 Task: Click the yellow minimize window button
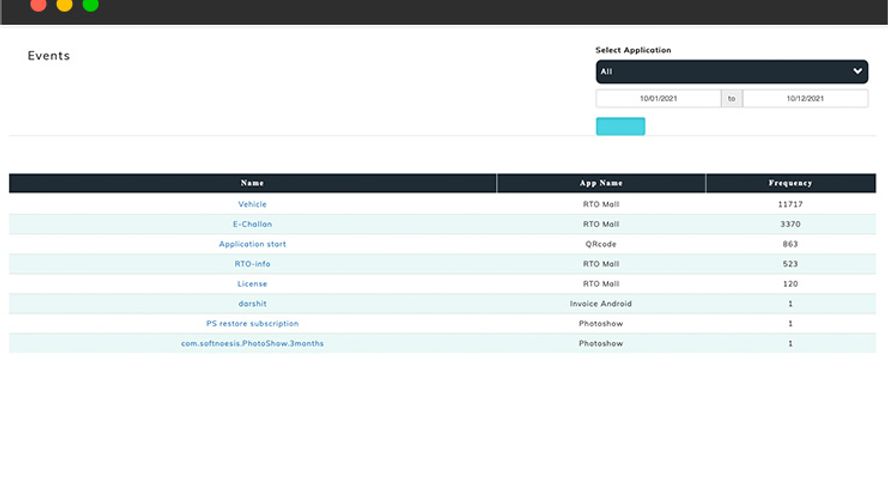[x=64, y=5]
